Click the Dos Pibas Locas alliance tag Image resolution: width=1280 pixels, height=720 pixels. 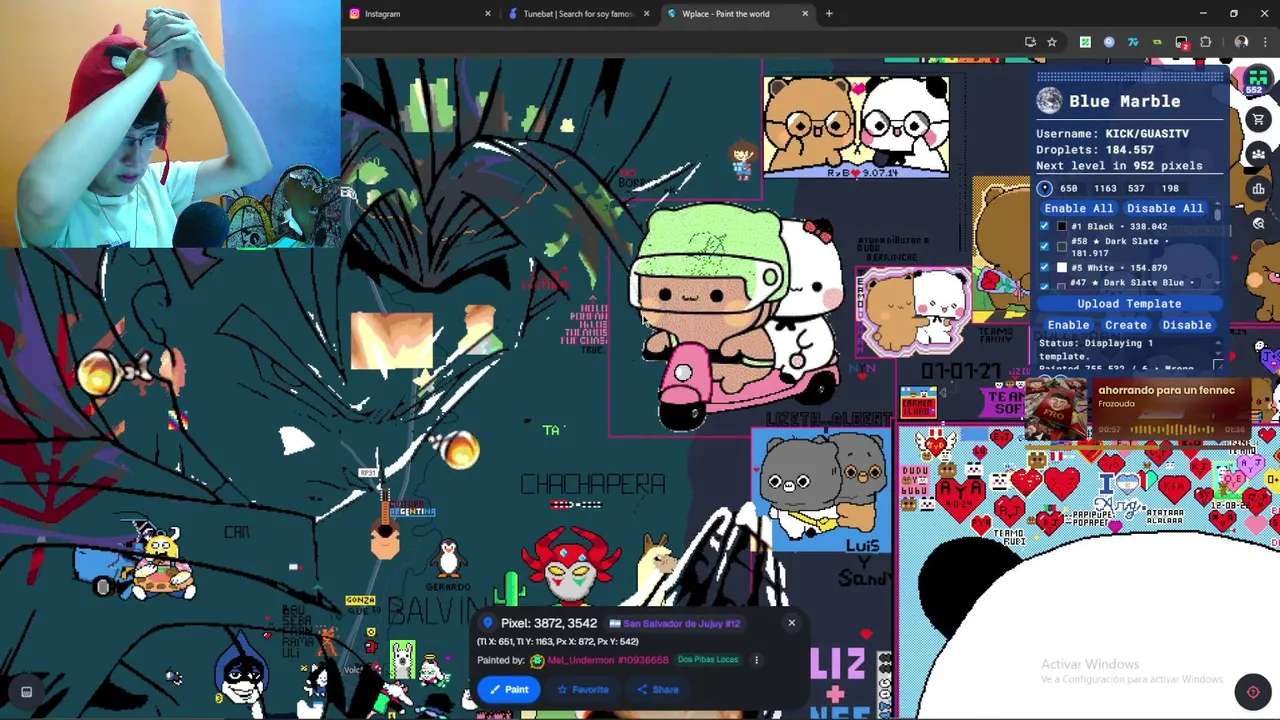[708, 660]
